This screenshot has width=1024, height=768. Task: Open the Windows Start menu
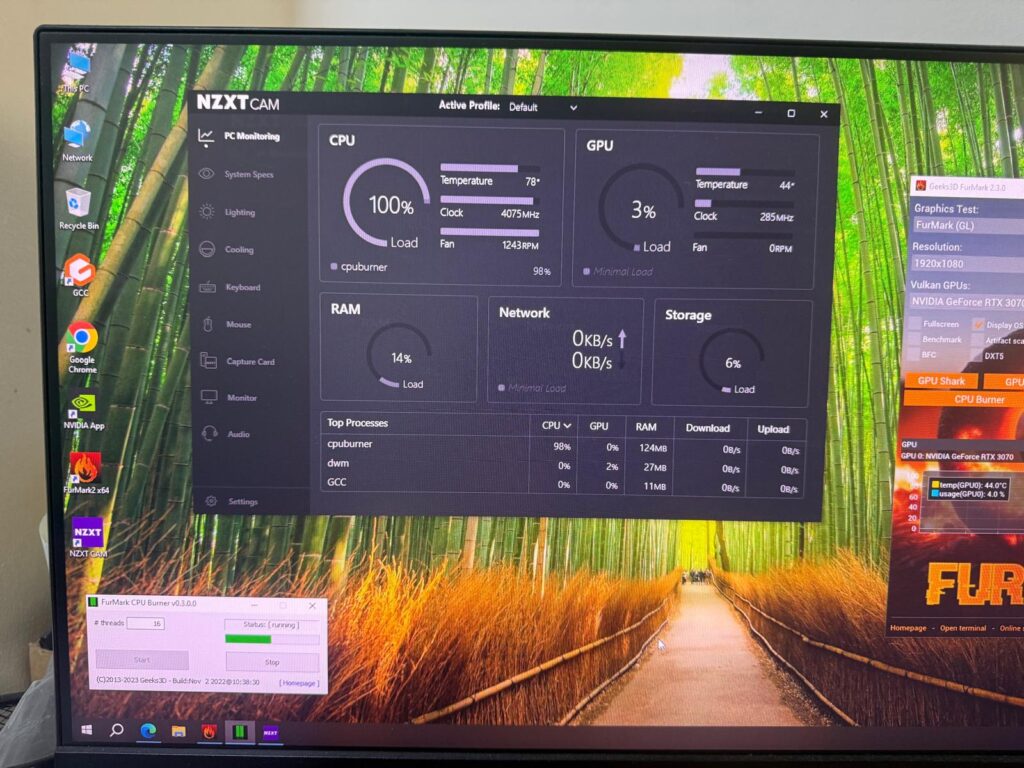[x=86, y=730]
